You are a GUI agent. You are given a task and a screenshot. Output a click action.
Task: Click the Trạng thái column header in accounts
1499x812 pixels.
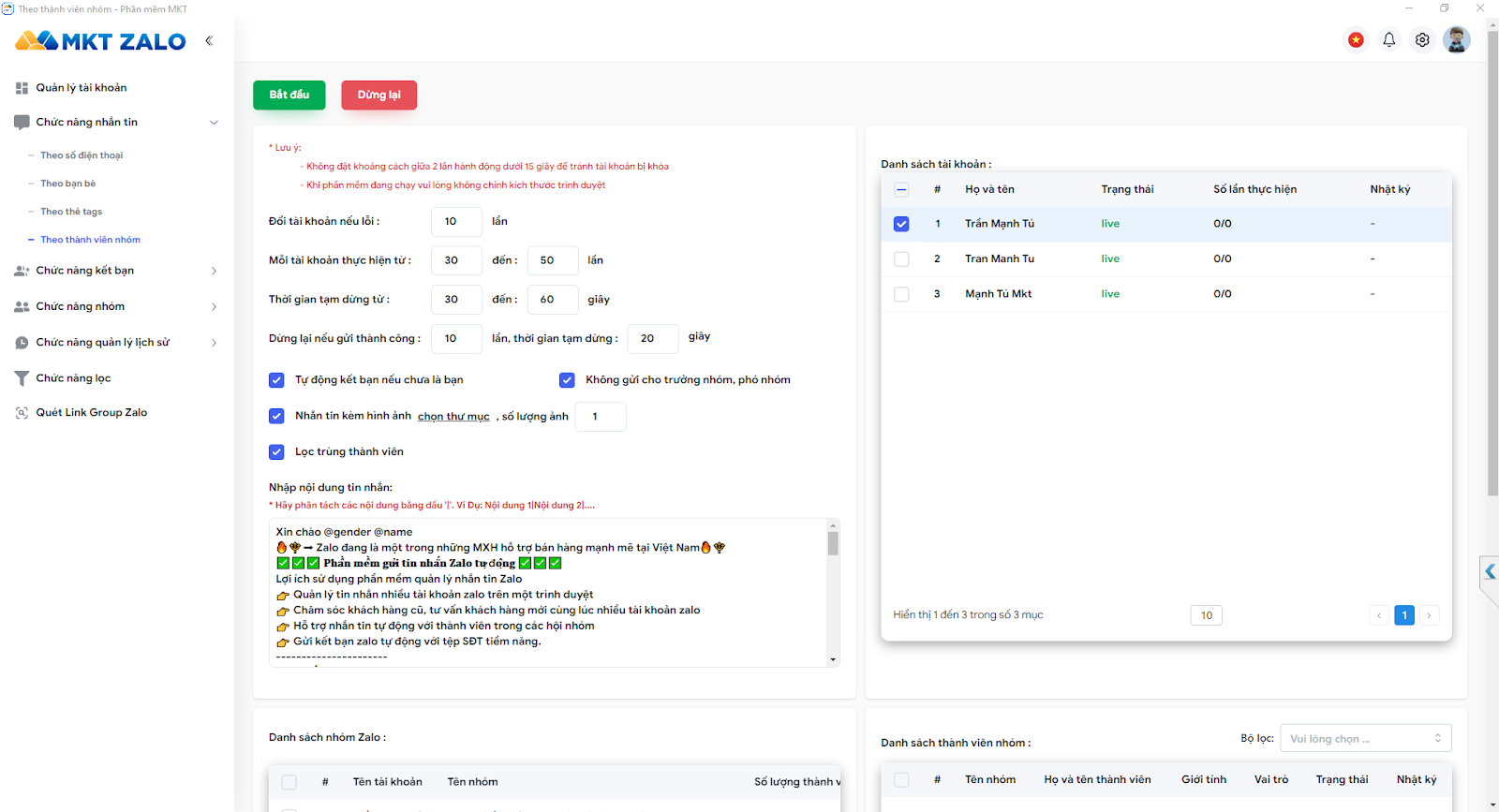pyautogui.click(x=1127, y=189)
